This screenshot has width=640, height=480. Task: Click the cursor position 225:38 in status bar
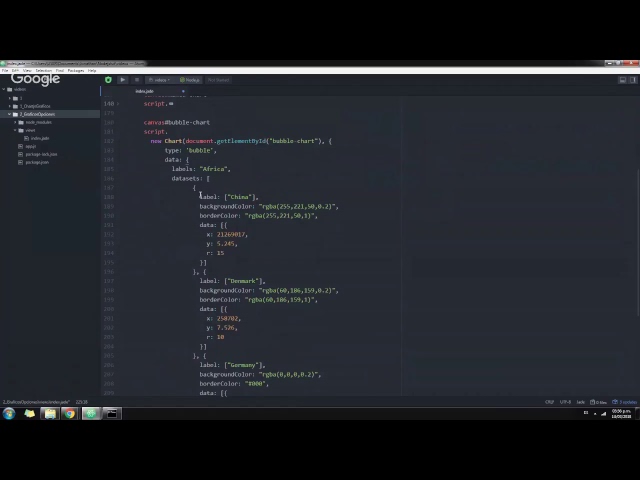[82, 402]
